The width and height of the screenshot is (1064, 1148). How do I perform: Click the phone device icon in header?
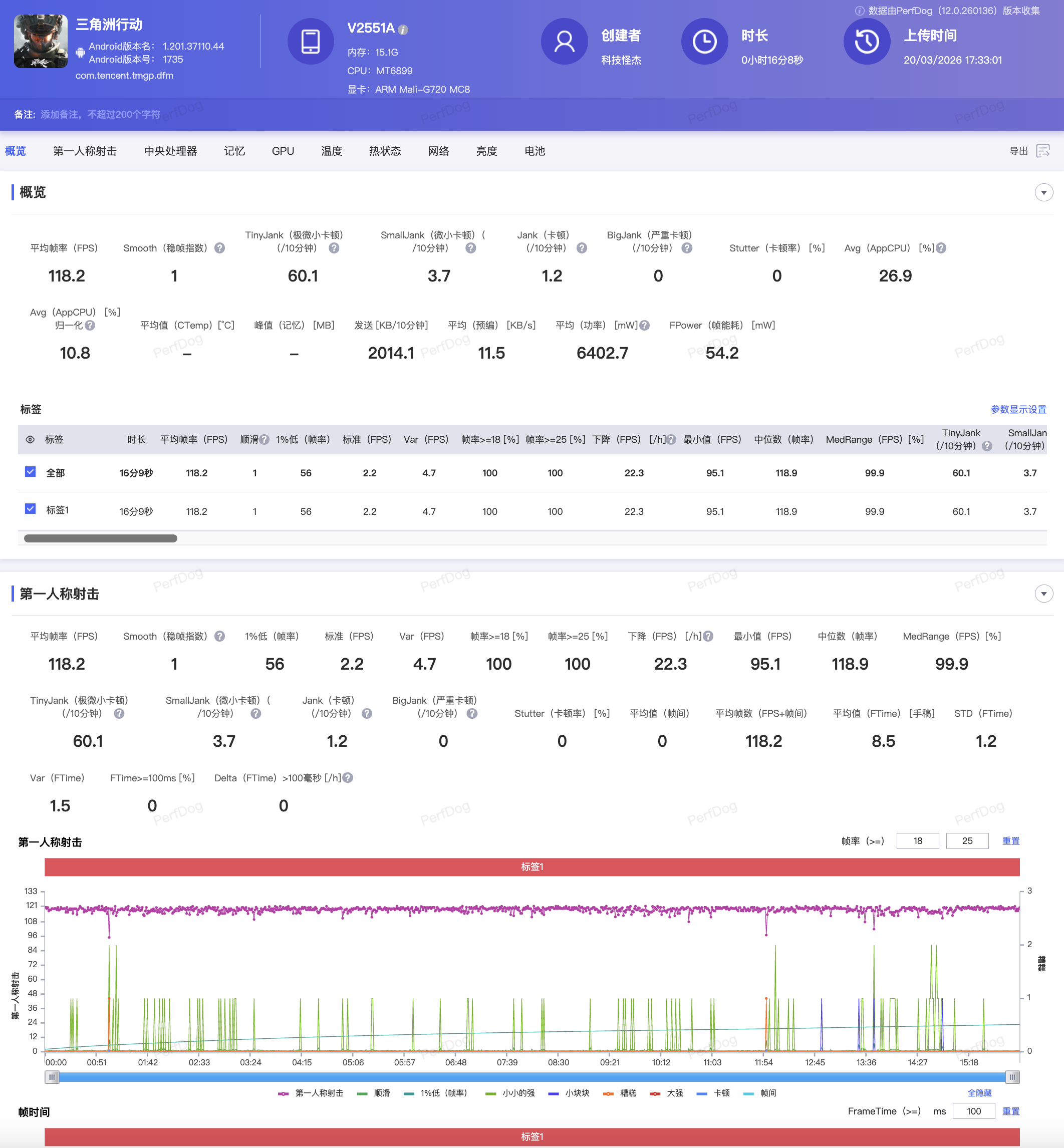click(x=311, y=42)
